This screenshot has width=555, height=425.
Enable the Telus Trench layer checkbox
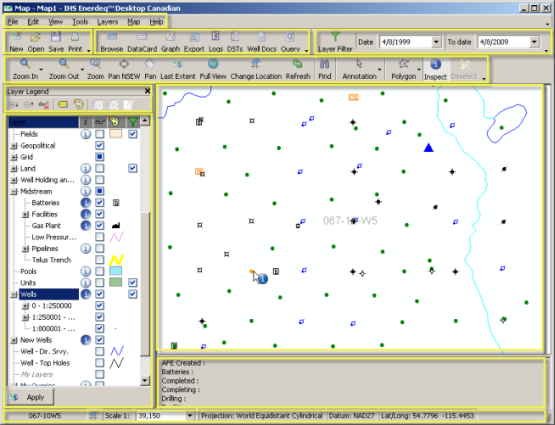[x=100, y=260]
